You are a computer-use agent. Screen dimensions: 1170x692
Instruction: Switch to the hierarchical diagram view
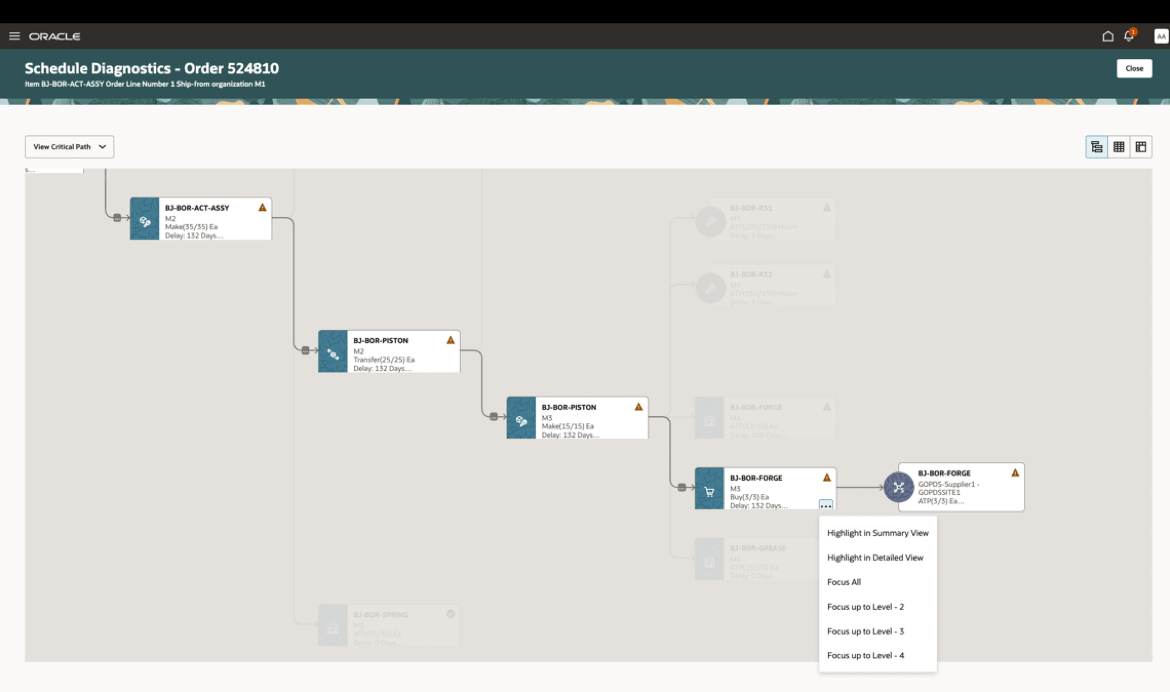1096,146
